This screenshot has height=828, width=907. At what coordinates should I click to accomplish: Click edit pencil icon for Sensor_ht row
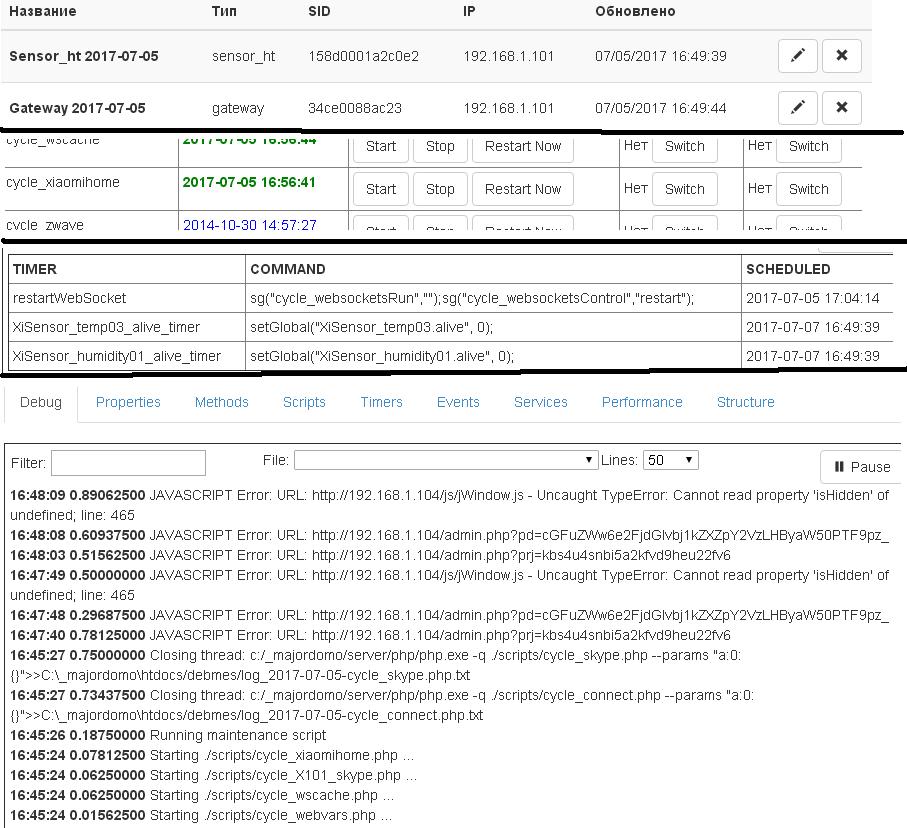pyautogui.click(x=797, y=56)
